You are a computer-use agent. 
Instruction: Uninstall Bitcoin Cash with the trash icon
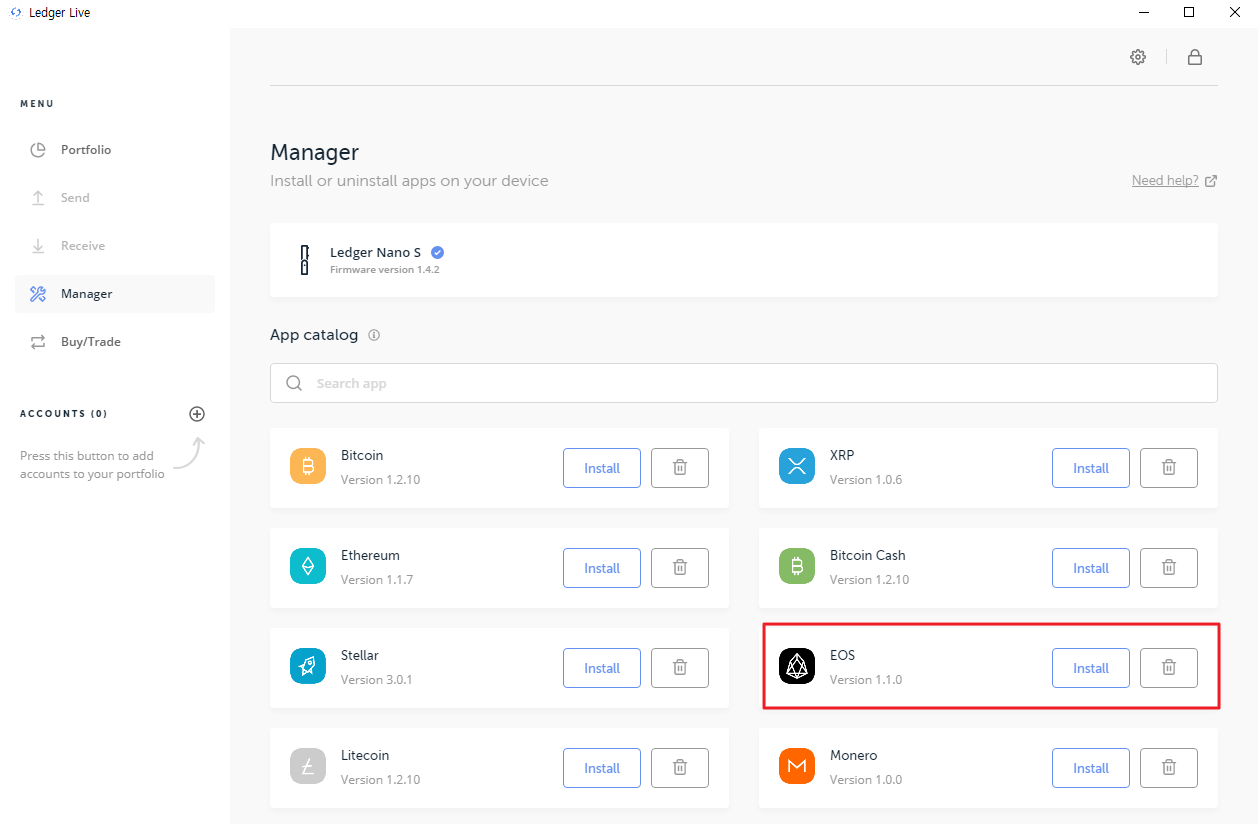pos(1169,568)
